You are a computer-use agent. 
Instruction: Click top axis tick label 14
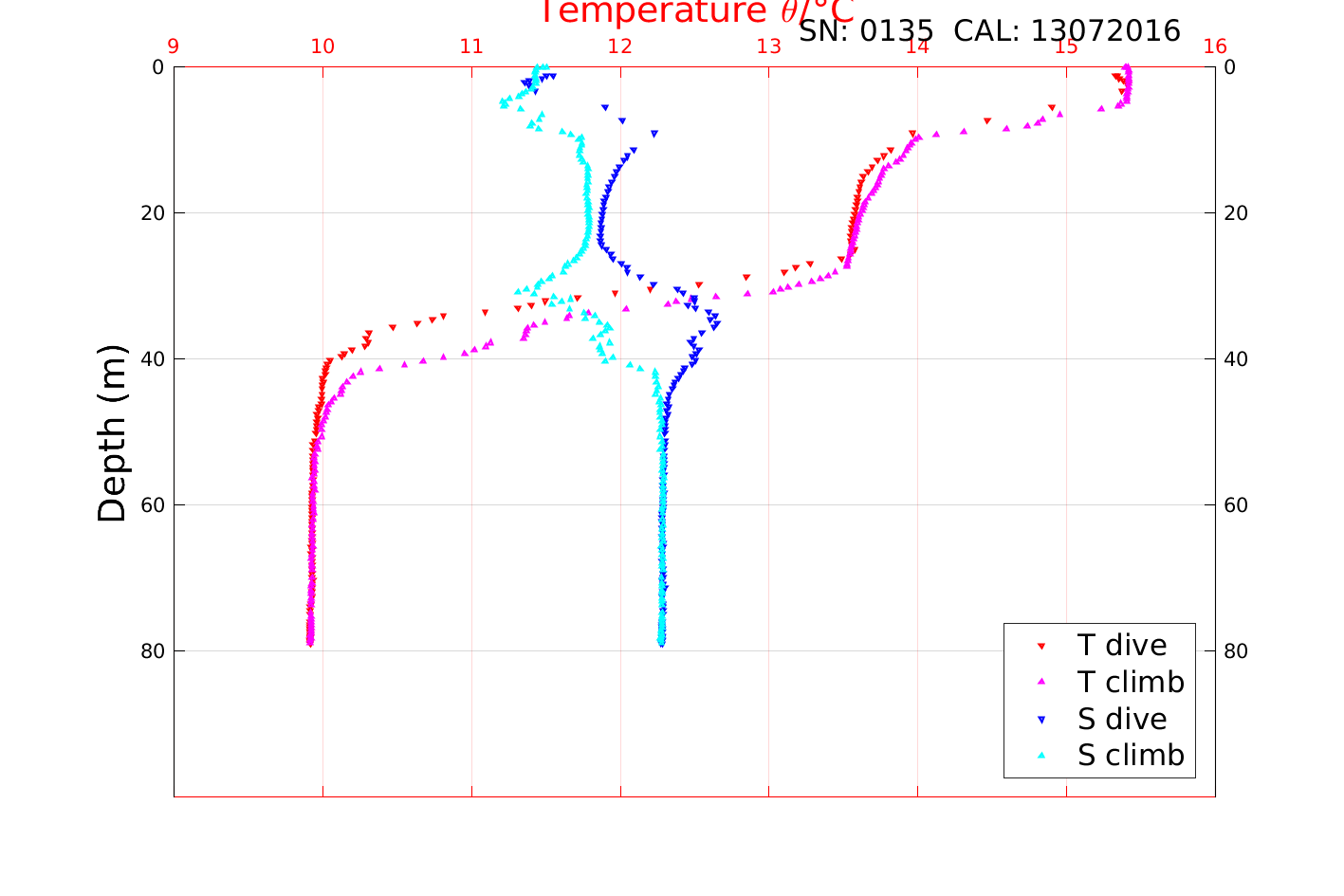coord(917,46)
